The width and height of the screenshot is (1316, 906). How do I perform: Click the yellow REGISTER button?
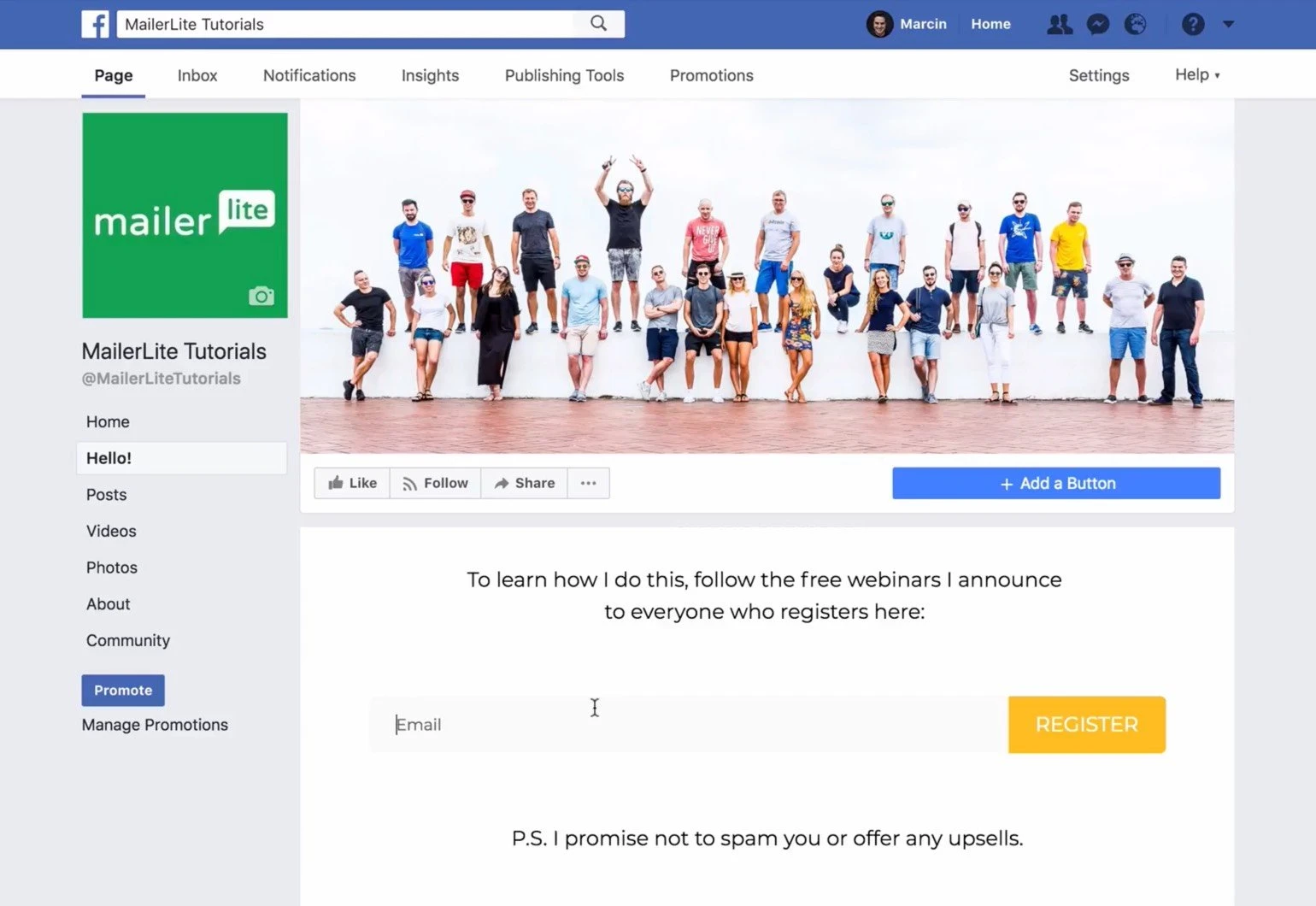pos(1087,725)
